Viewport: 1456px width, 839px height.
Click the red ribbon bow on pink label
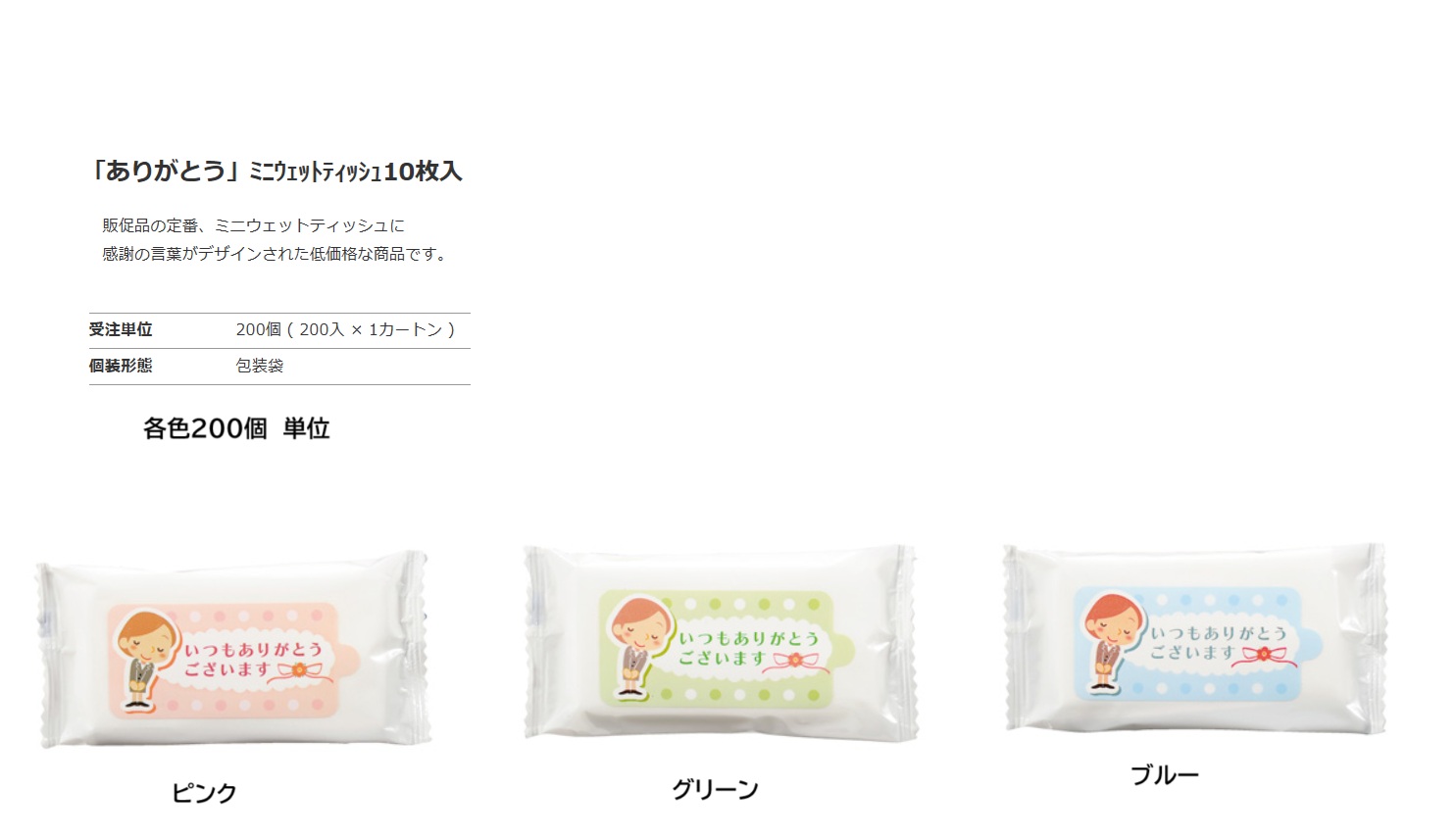tap(305, 671)
